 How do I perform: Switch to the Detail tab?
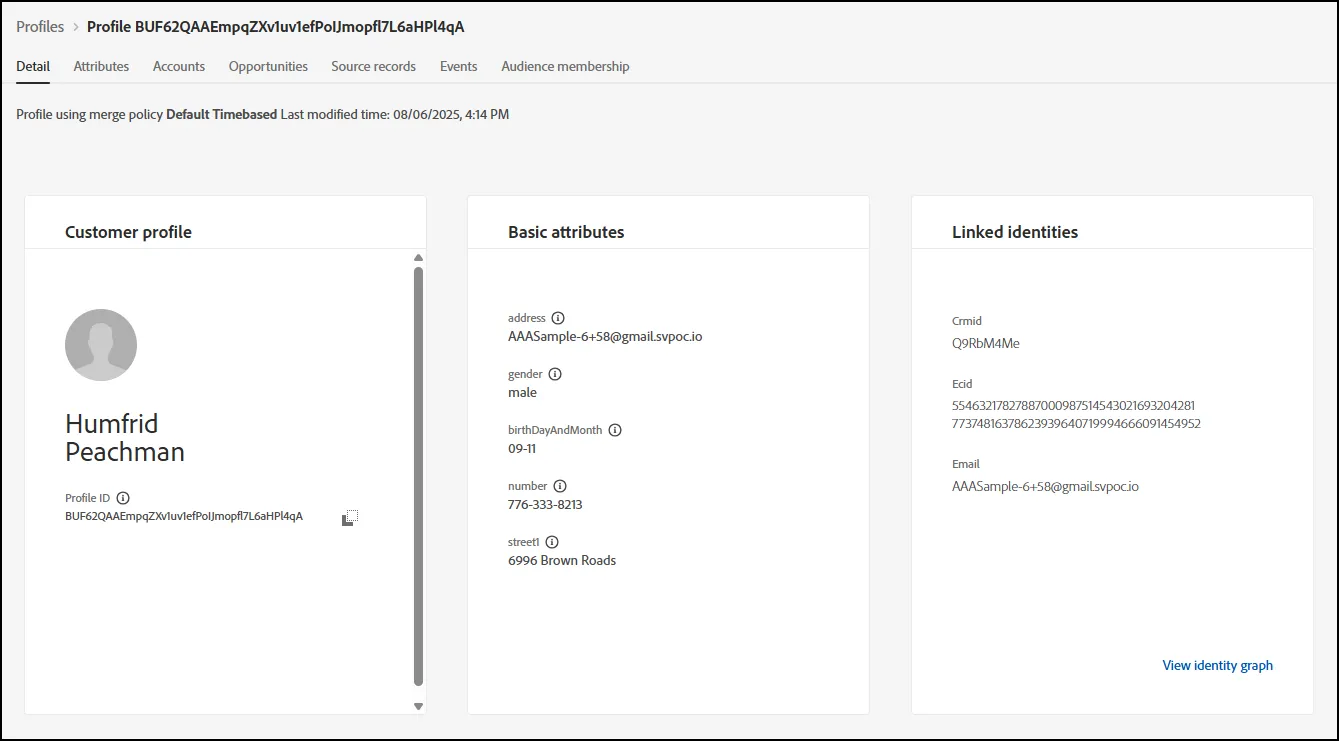[33, 66]
